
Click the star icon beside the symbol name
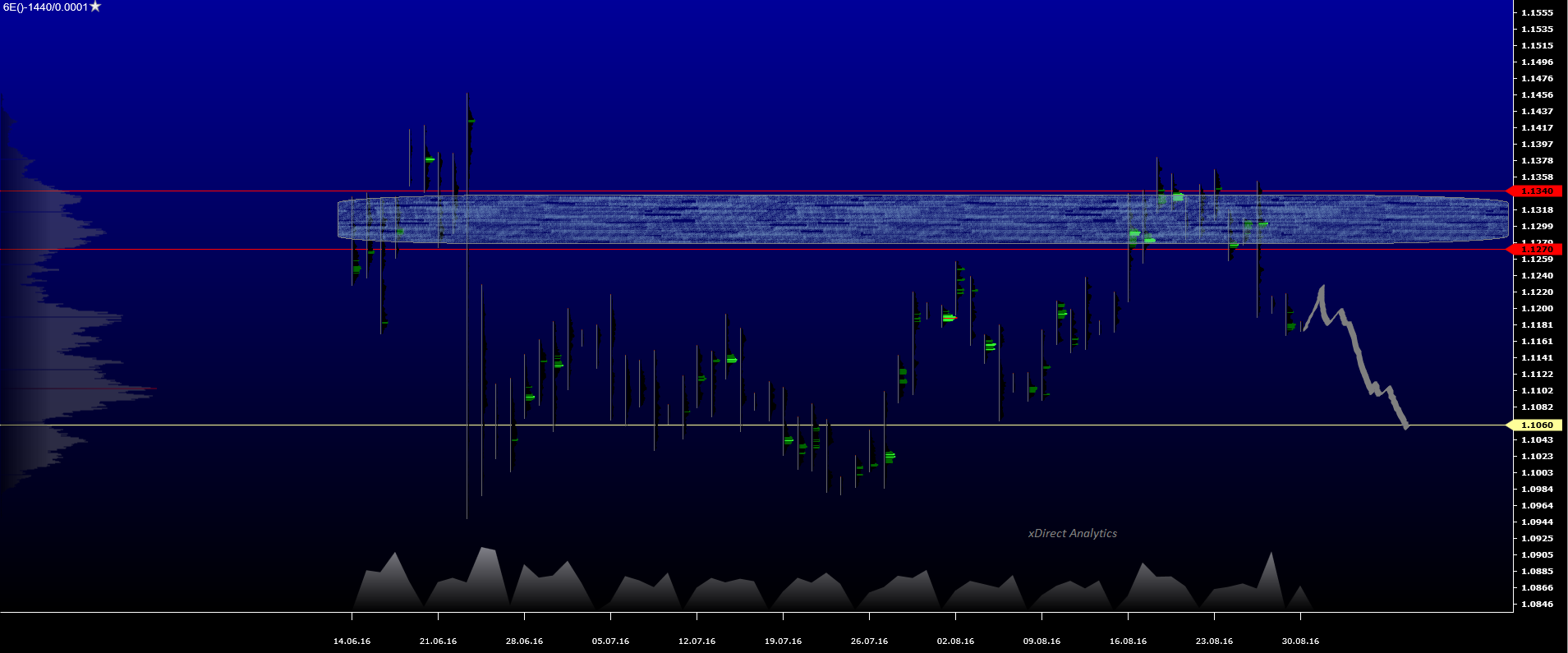point(95,7)
